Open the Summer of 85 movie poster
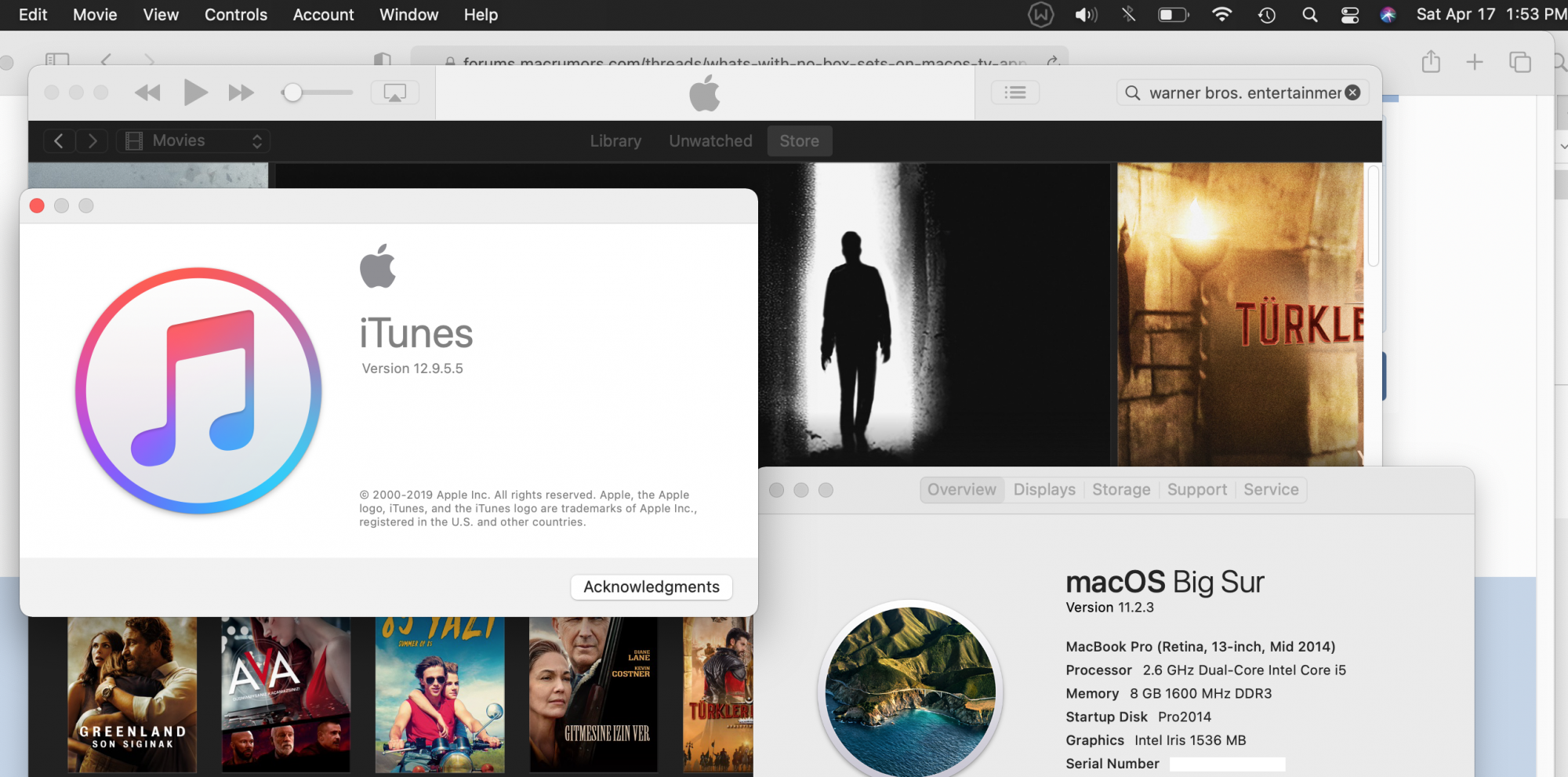The height and width of the screenshot is (777, 1568). coord(440,695)
